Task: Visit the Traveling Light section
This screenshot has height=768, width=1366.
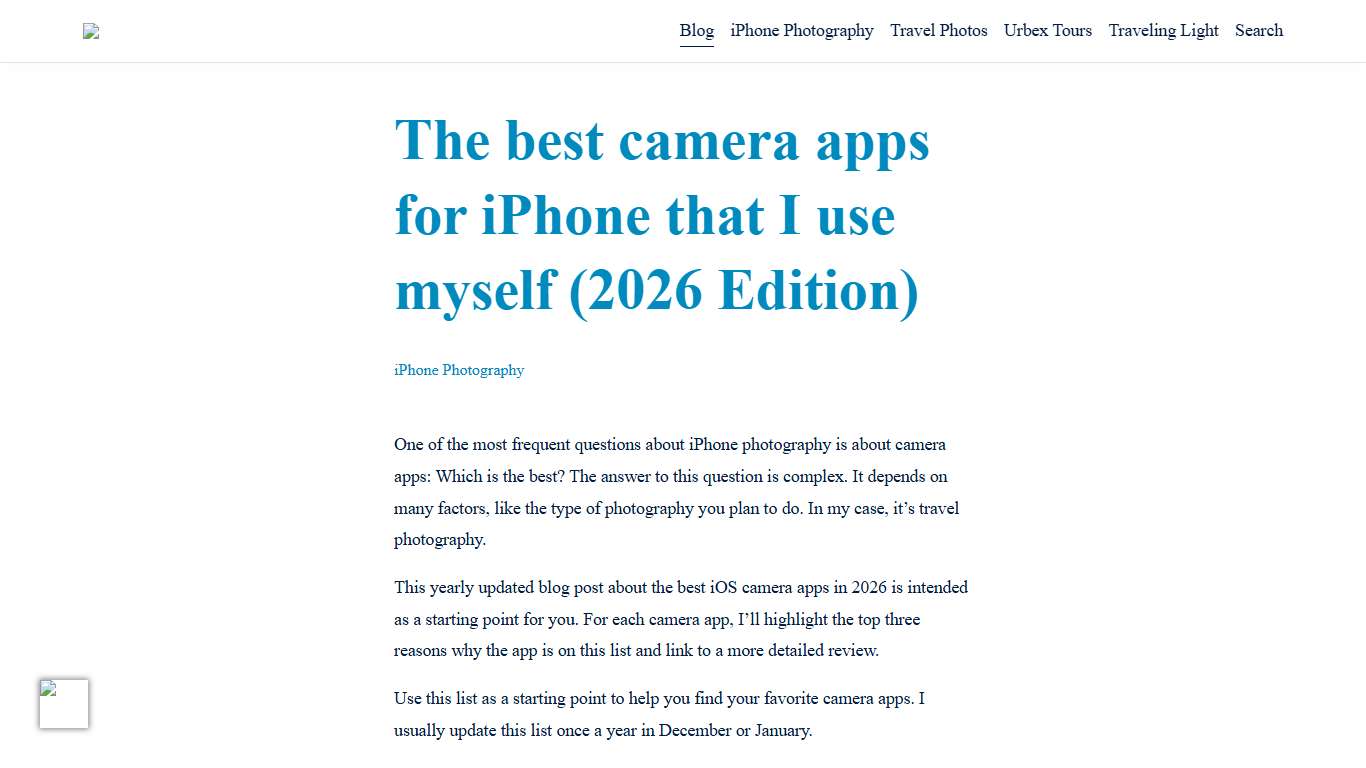Action: [x=1163, y=31]
